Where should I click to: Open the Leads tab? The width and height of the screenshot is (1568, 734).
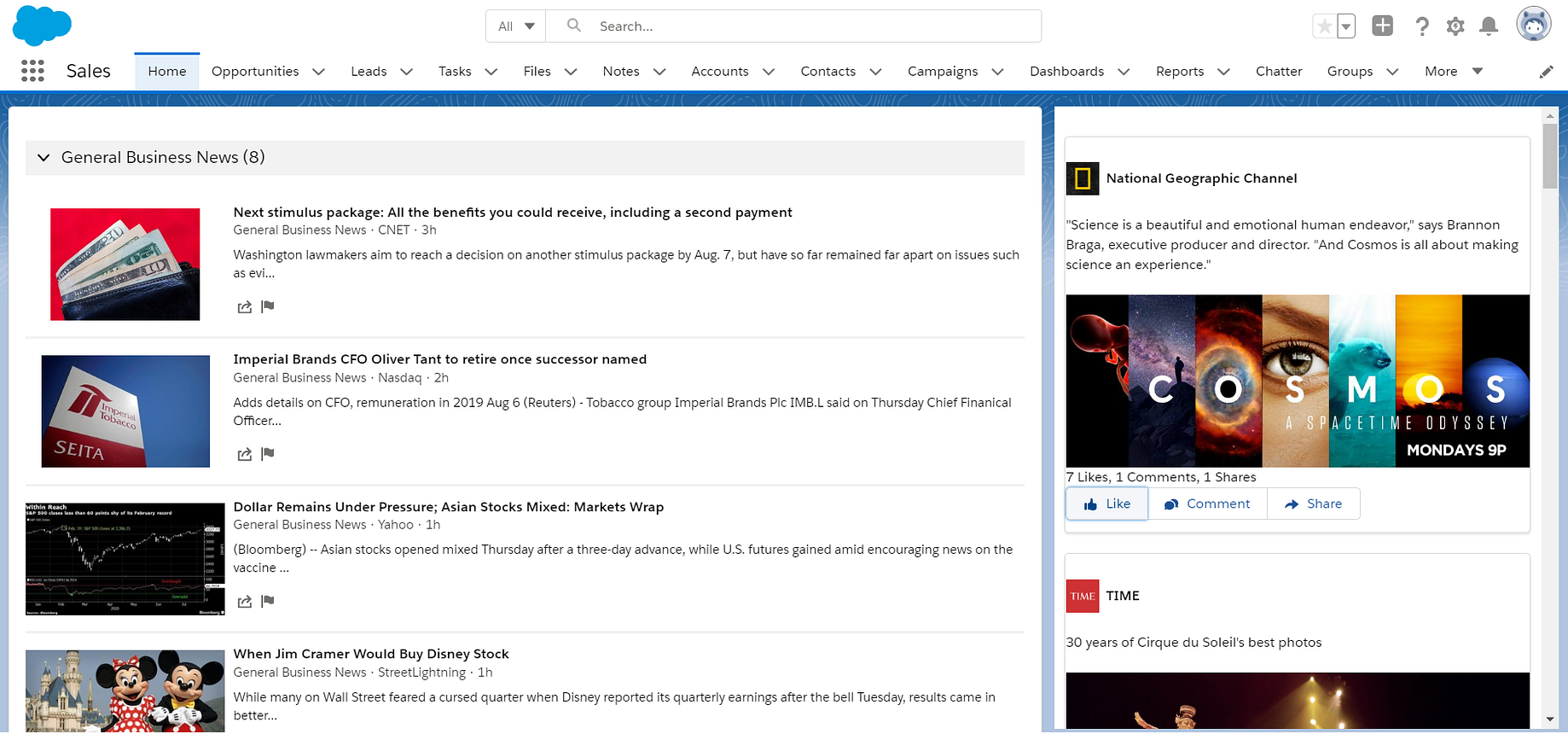(369, 72)
